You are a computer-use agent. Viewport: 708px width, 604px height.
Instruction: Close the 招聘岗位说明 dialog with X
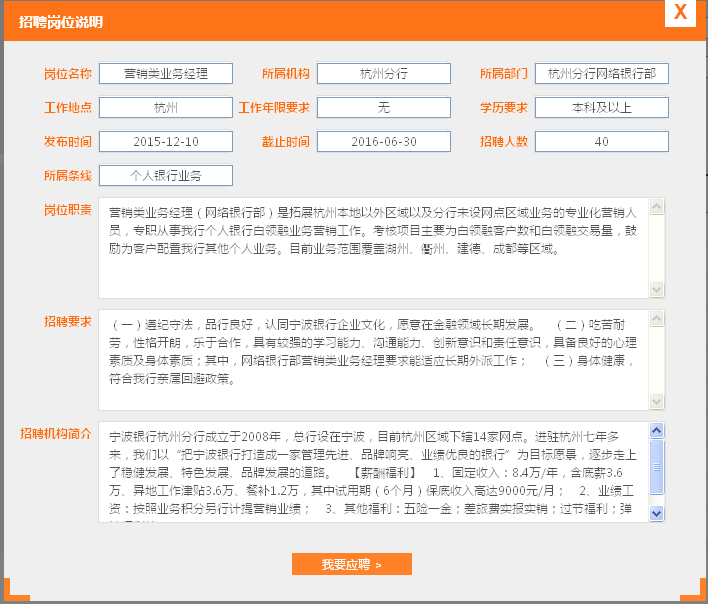coord(680,12)
